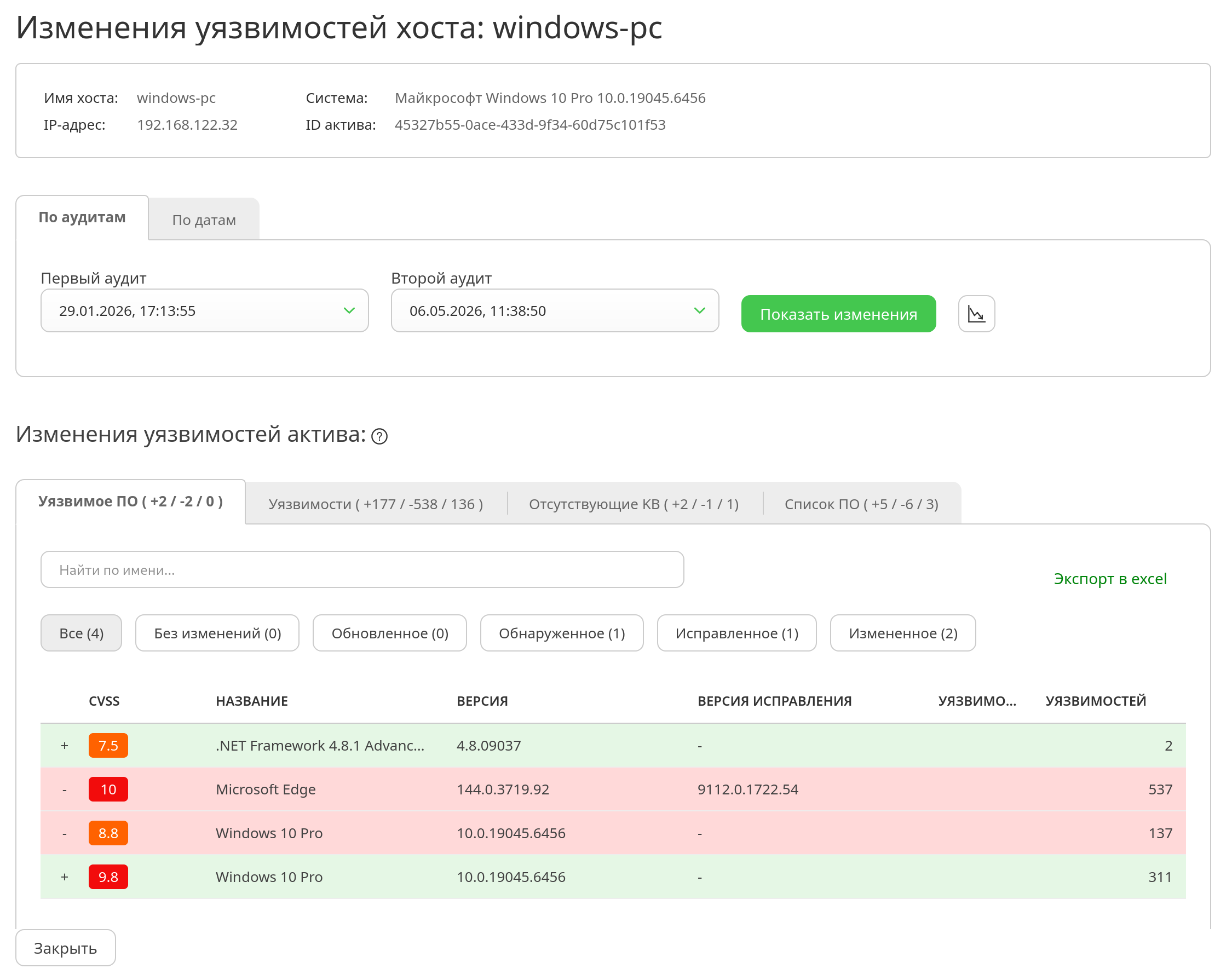Switch to the 'По аудитам' tab

pyautogui.click(x=82, y=217)
